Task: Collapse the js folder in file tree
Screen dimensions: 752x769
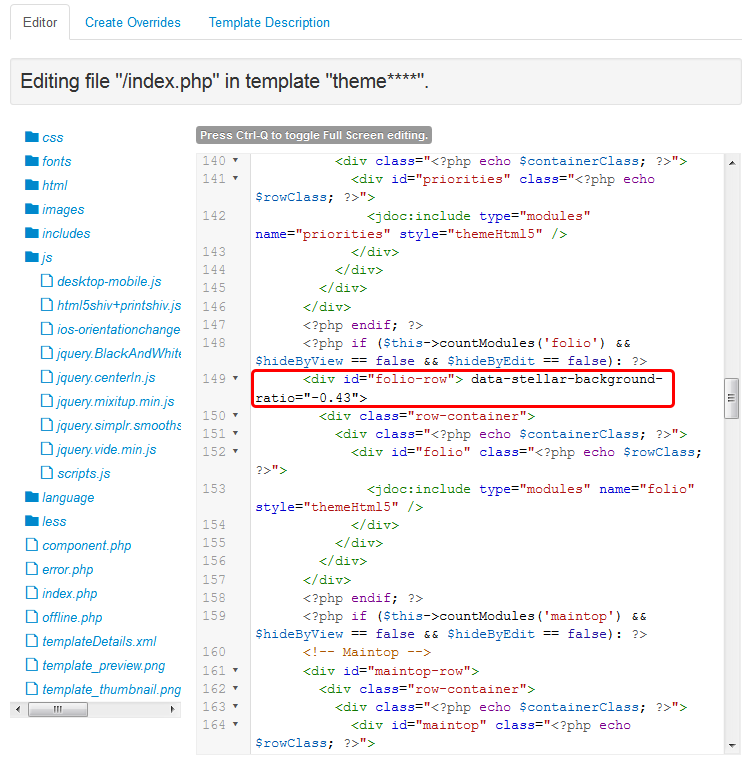Action: [x=31, y=257]
